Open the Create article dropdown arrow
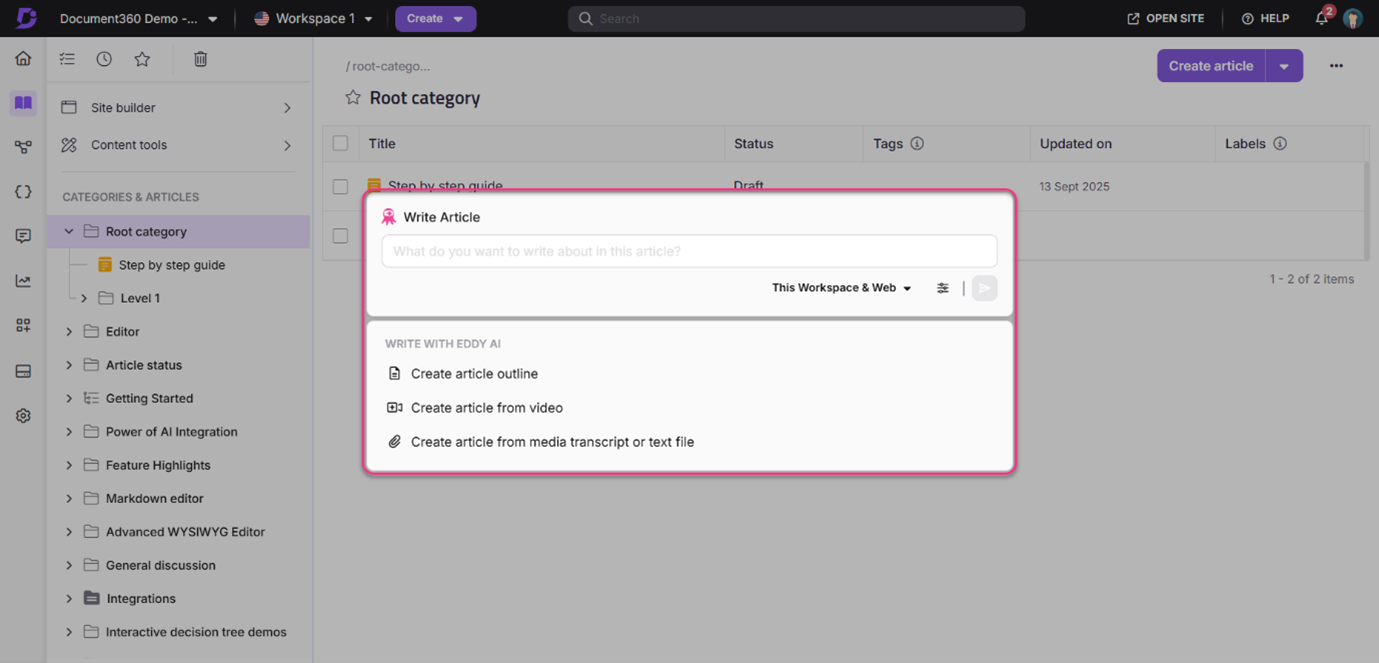This screenshot has width=1379, height=663. click(1284, 66)
